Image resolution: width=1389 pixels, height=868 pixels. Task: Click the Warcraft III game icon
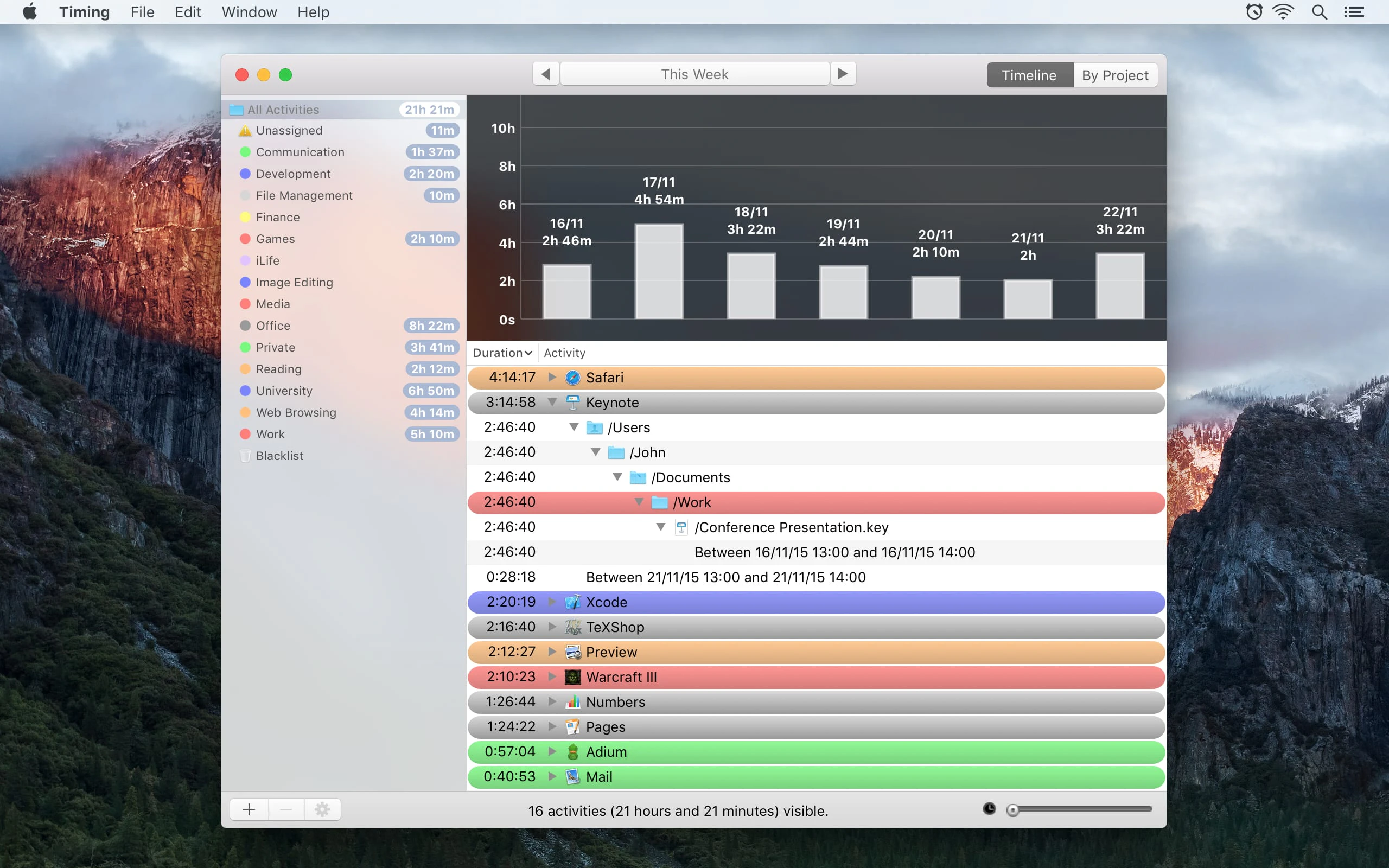572,677
